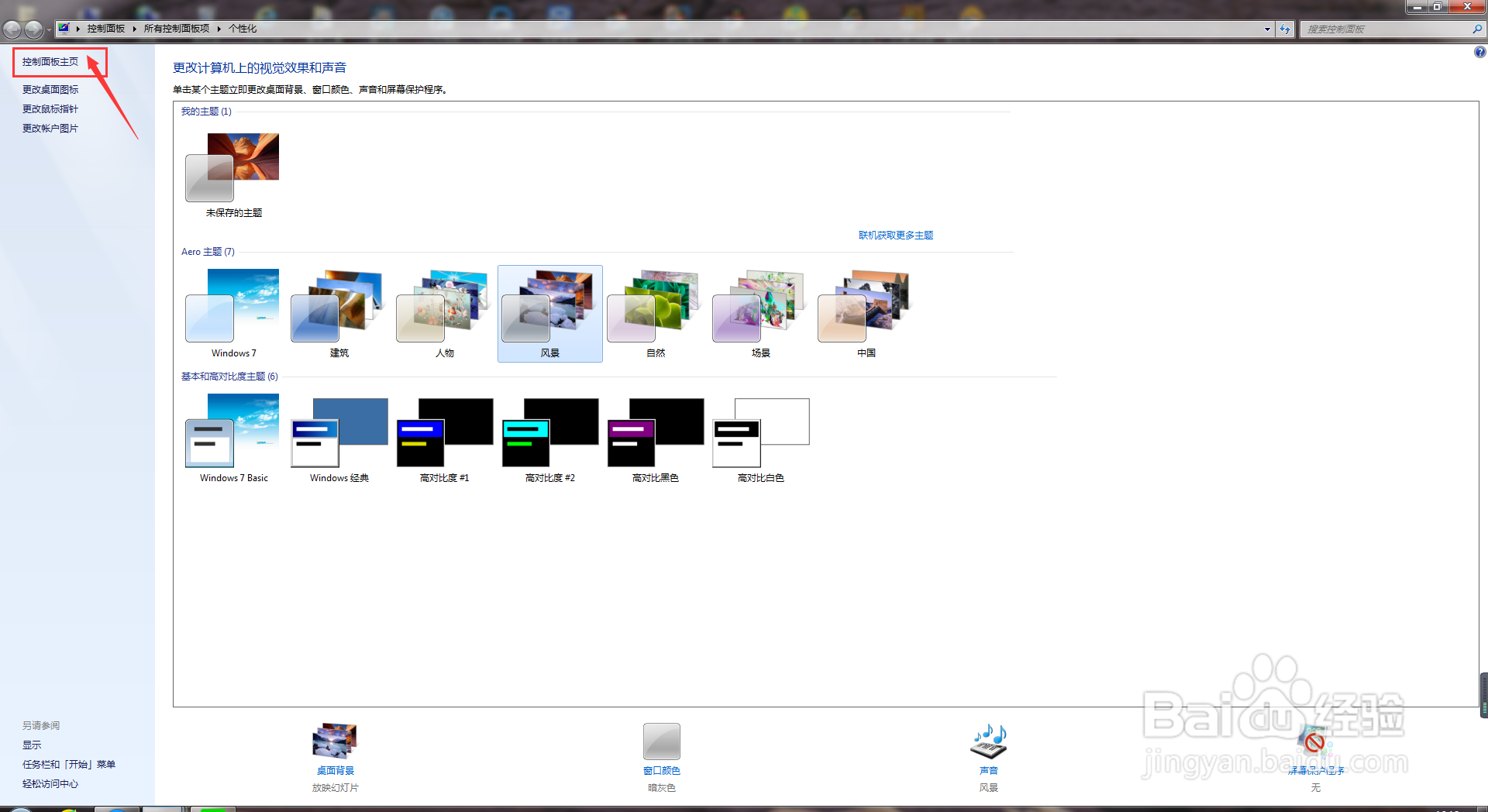This screenshot has height=812, width=1488.
Task: Click the control panel address bar icon
Action: 64,28
